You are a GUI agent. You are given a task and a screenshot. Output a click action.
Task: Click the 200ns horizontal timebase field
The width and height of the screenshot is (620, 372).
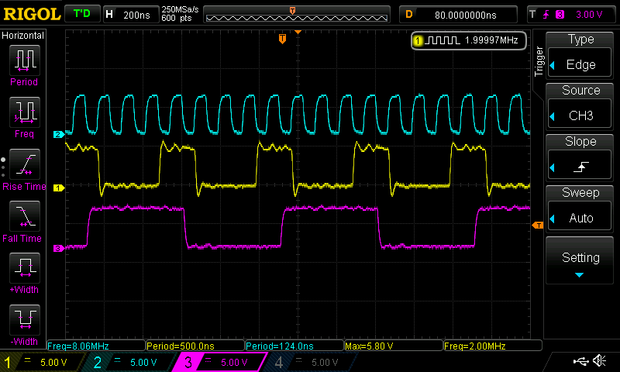[x=131, y=15]
